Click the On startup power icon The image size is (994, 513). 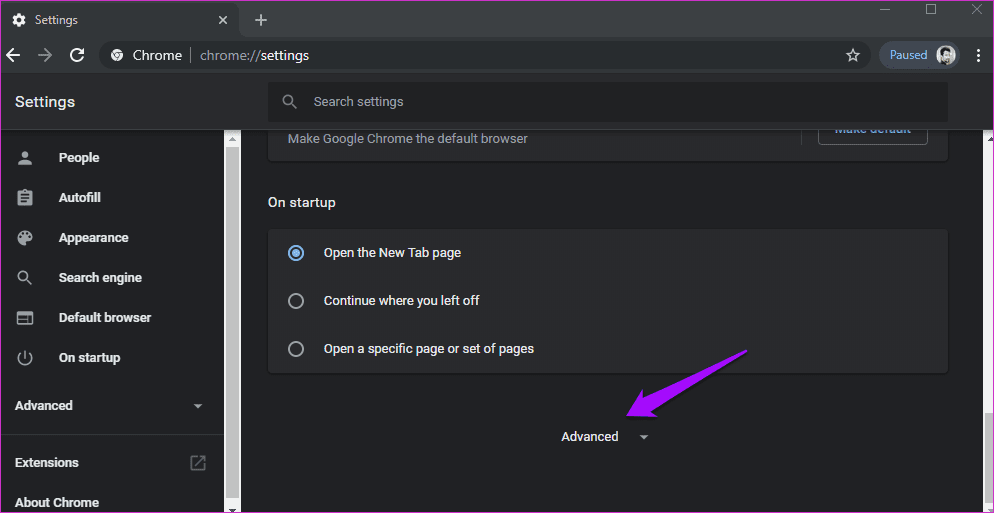click(x=25, y=358)
